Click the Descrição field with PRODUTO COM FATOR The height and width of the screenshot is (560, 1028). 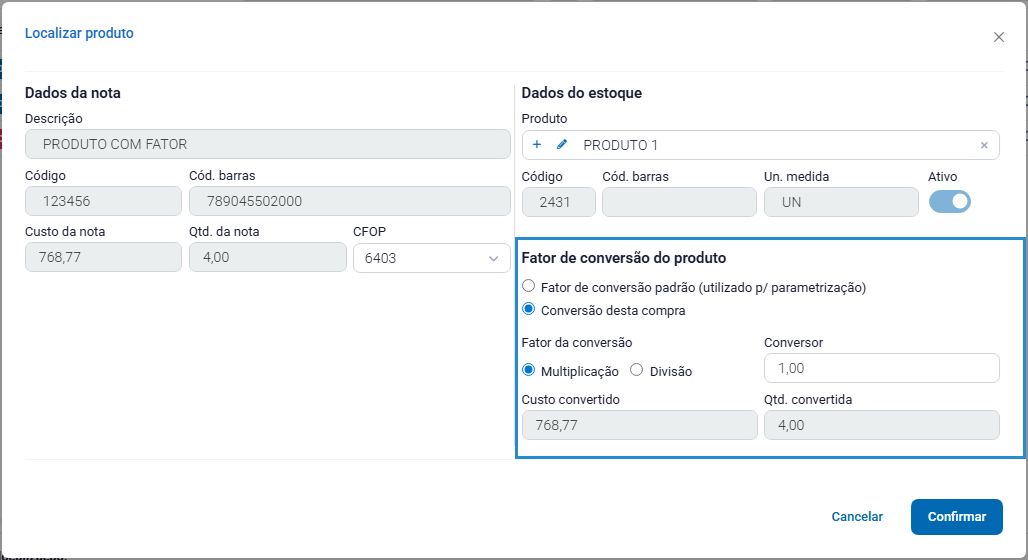point(267,144)
